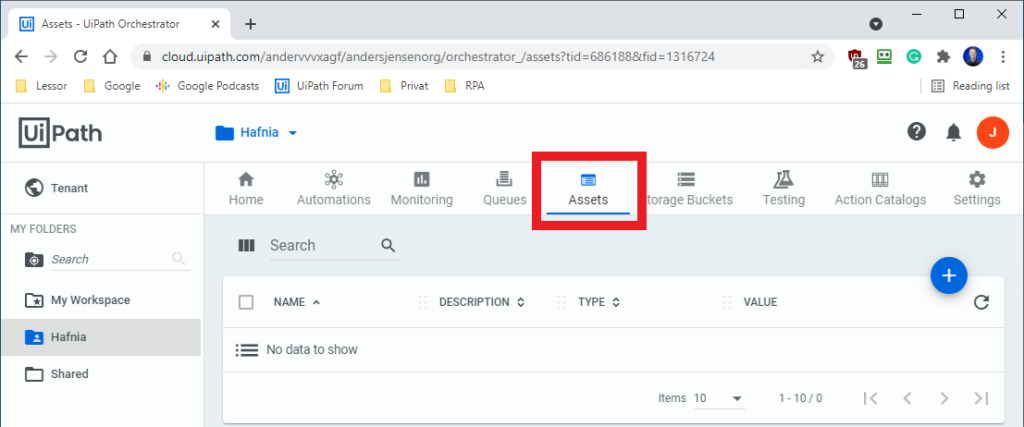Open the user account avatar J
Viewport: 1024px width, 427px height.
pos(993,133)
